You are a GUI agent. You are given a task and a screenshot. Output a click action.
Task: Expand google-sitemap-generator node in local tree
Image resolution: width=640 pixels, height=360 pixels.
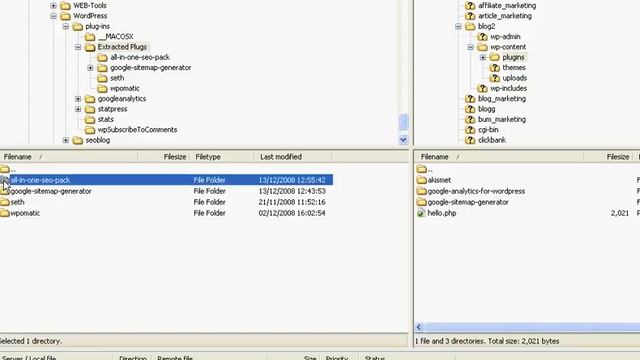tap(90, 68)
